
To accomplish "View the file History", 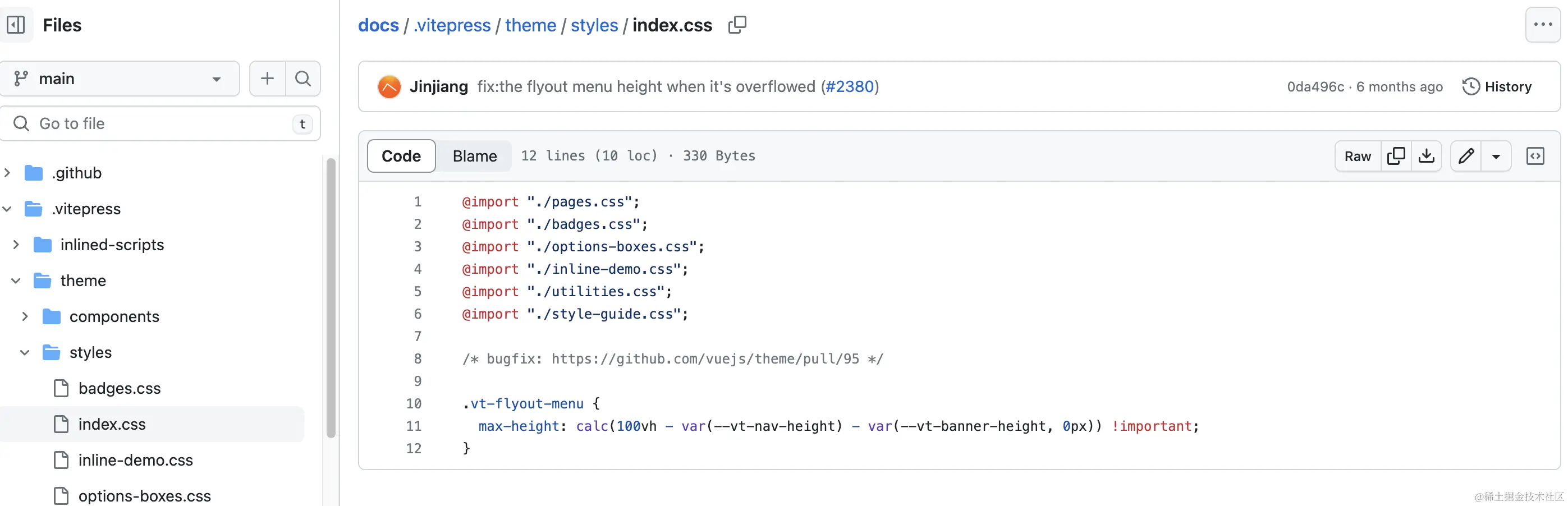I will pyautogui.click(x=1497, y=87).
